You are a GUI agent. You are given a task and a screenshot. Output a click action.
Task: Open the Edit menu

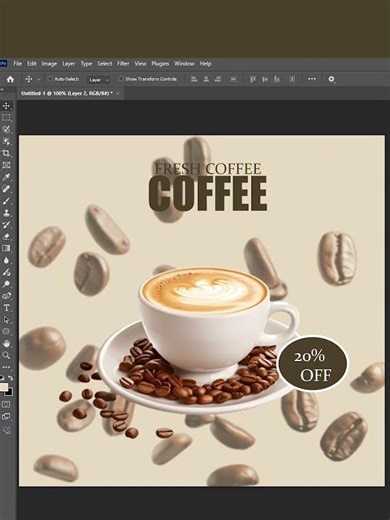click(32, 64)
